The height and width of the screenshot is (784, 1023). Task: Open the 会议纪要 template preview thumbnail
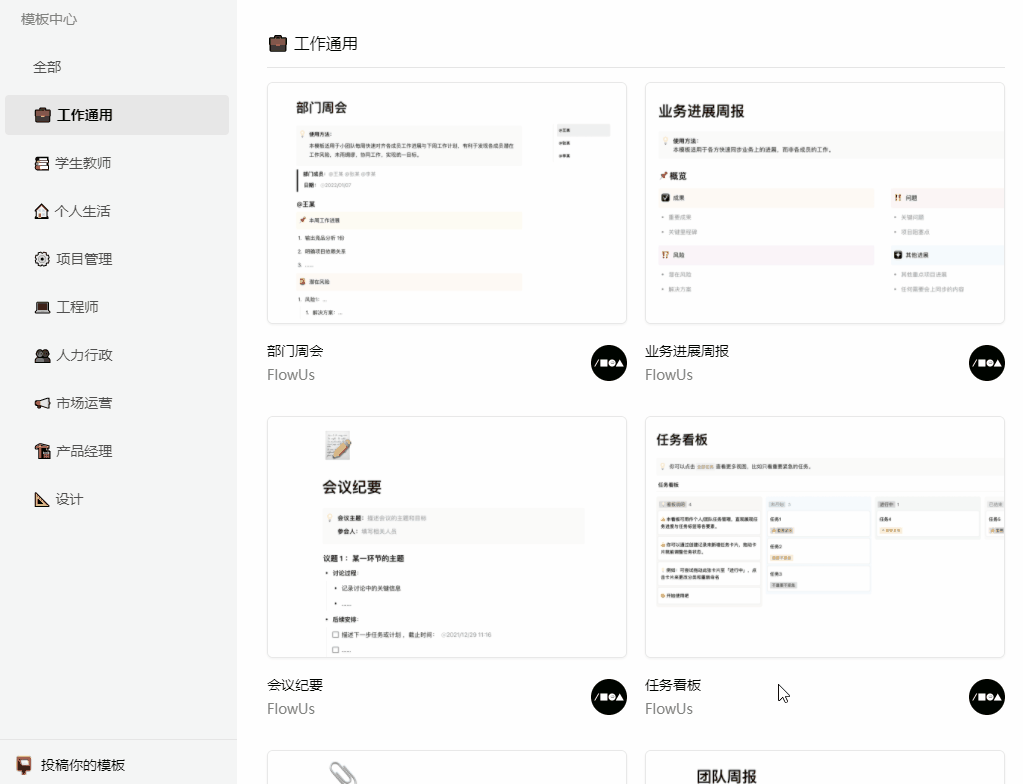[447, 537]
